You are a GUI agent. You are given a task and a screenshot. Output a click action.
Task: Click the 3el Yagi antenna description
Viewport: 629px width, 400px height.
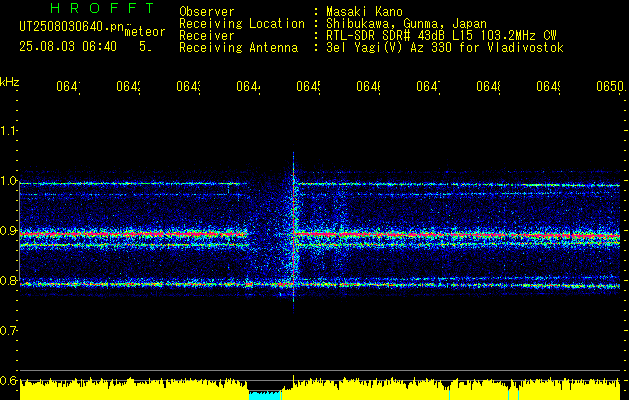coord(445,48)
